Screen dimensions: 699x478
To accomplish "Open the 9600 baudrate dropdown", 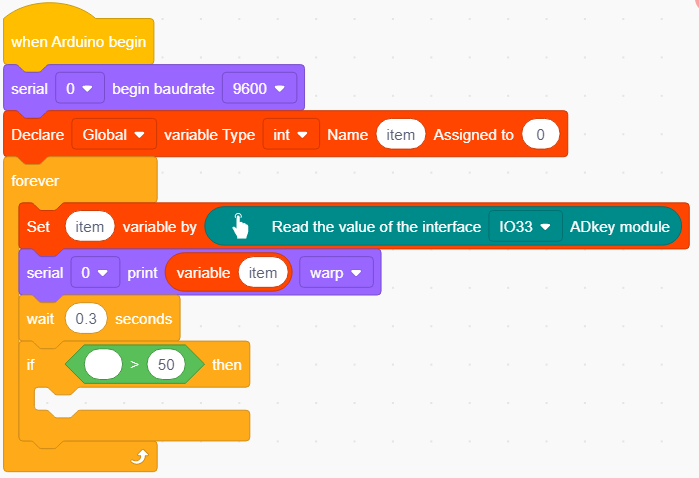I will [x=259, y=88].
